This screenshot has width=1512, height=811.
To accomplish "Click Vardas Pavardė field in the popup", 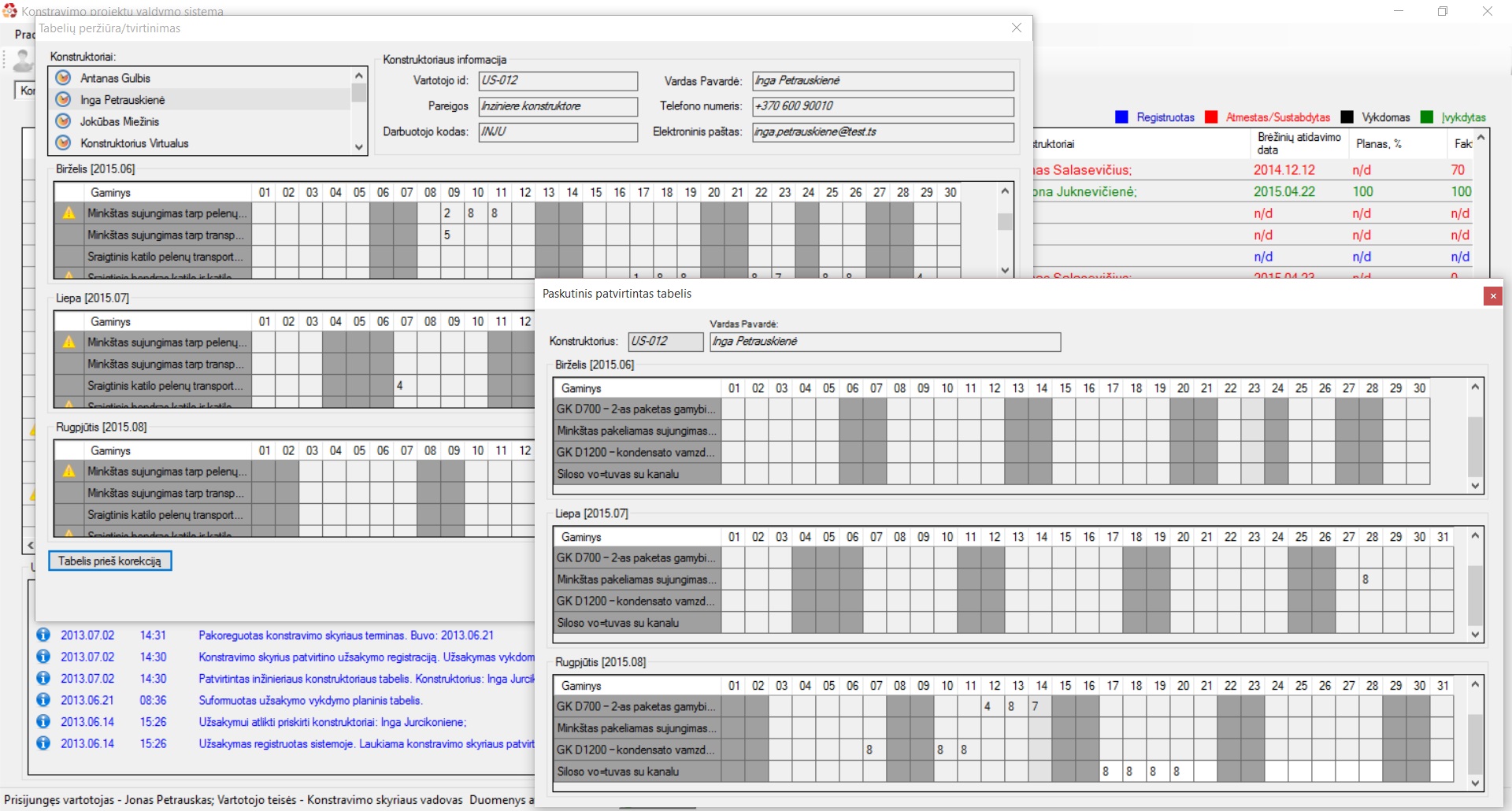I will click(885, 342).
